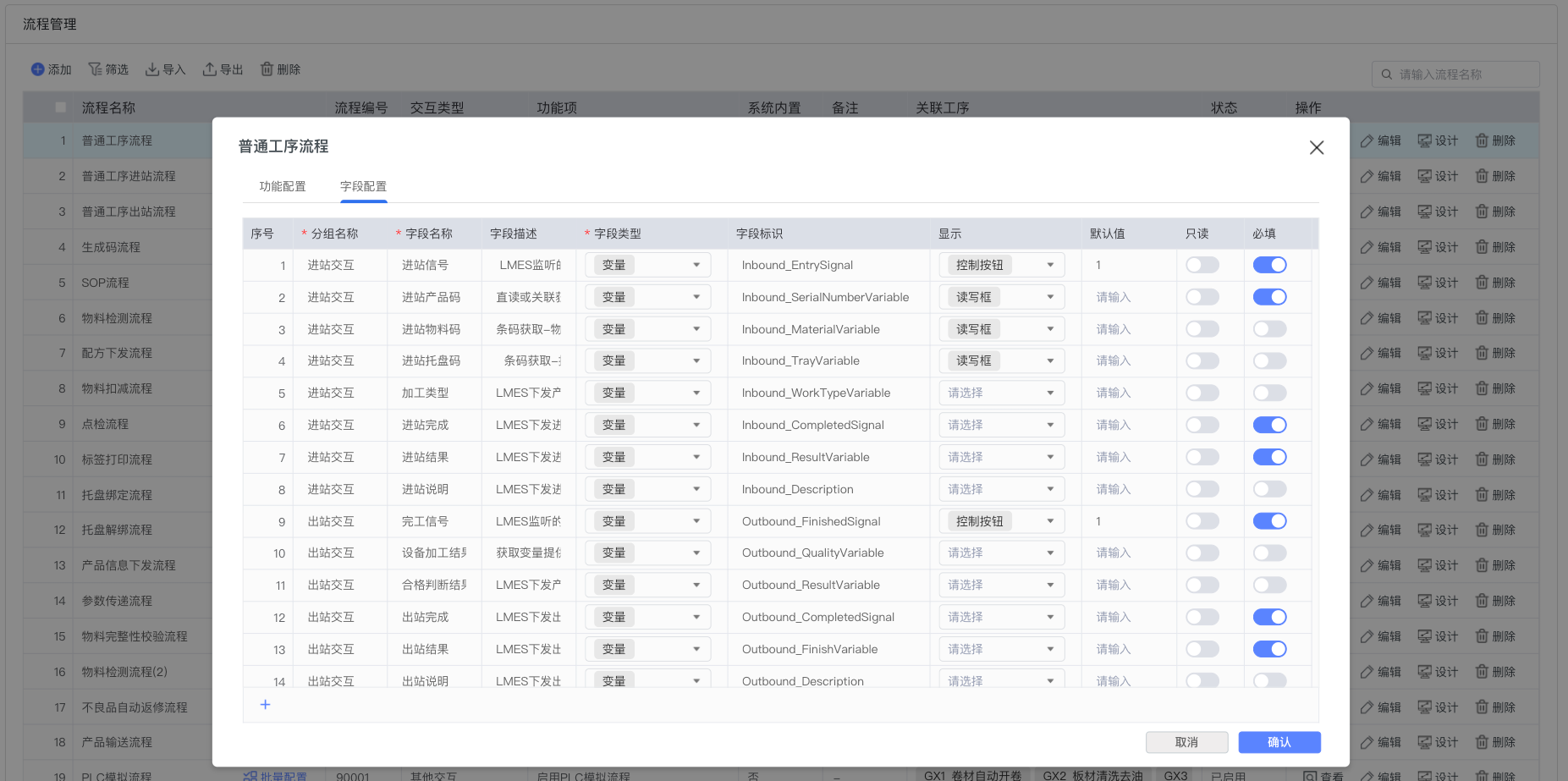Open the 筛选 filter tool
This screenshot has height=781, width=1568.
(x=96, y=69)
